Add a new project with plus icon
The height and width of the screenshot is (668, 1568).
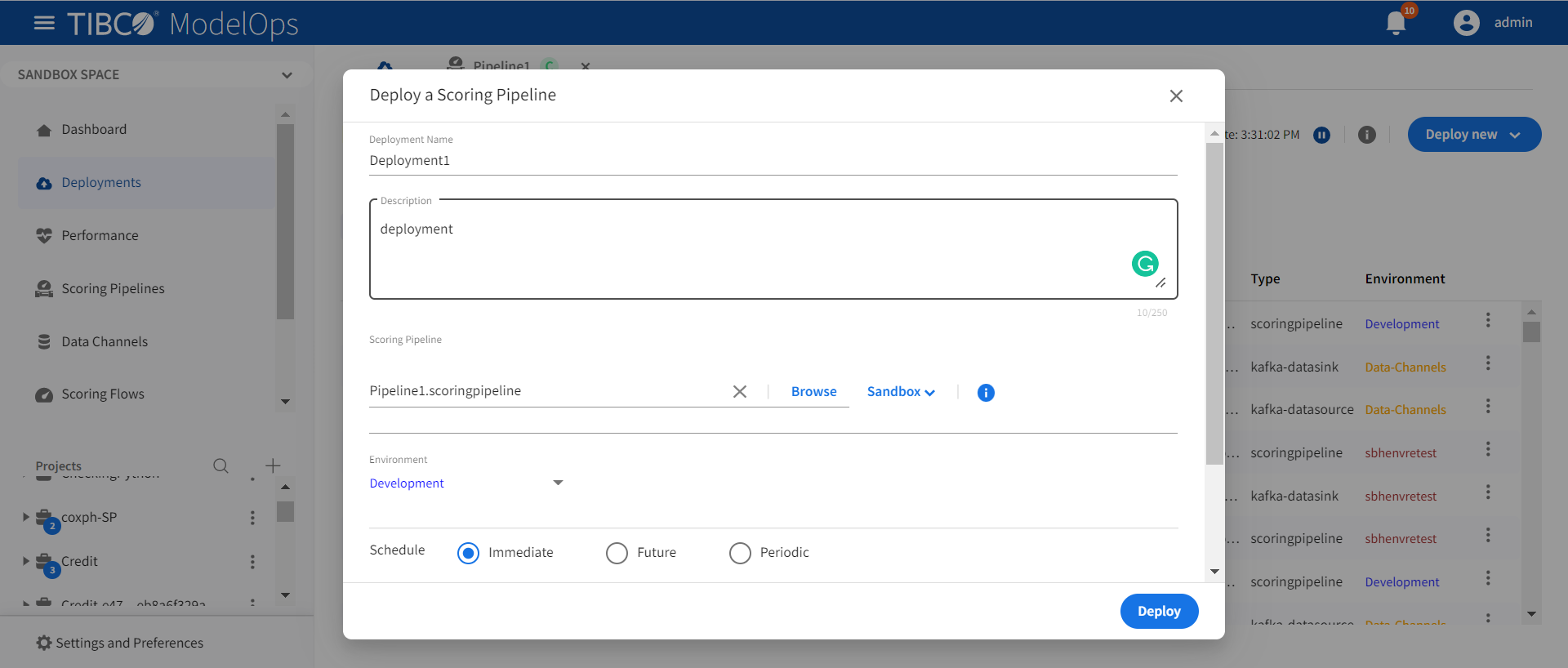pyautogui.click(x=273, y=465)
